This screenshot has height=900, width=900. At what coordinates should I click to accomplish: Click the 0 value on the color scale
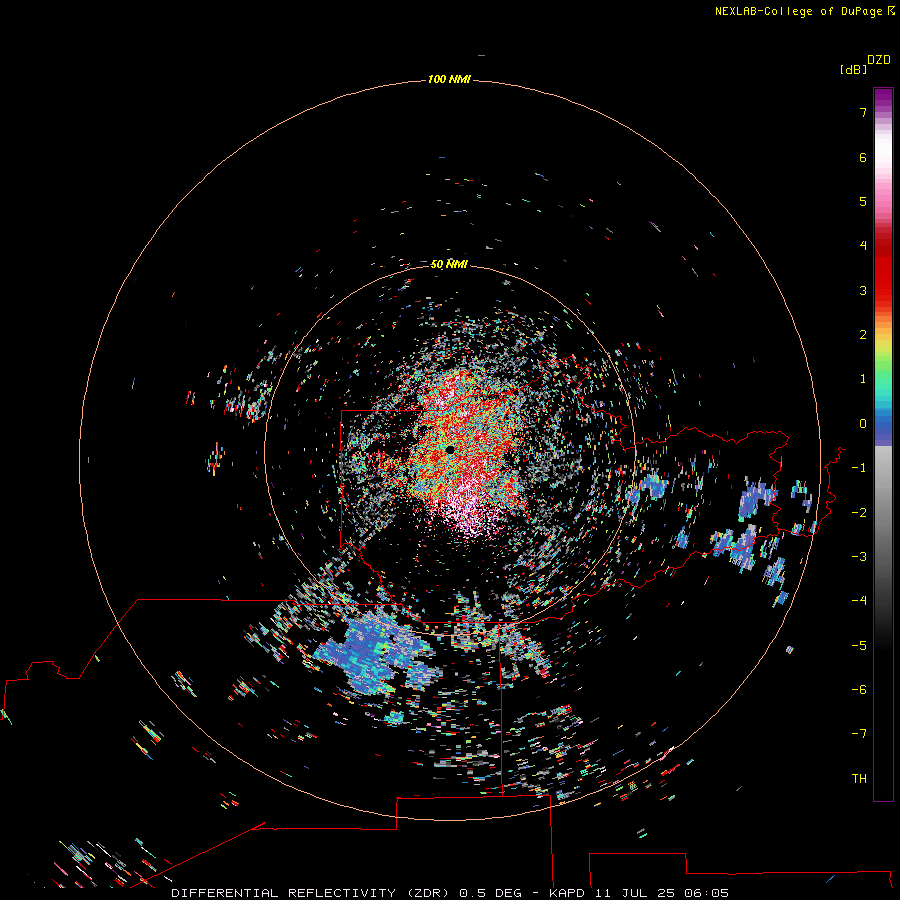click(x=863, y=424)
